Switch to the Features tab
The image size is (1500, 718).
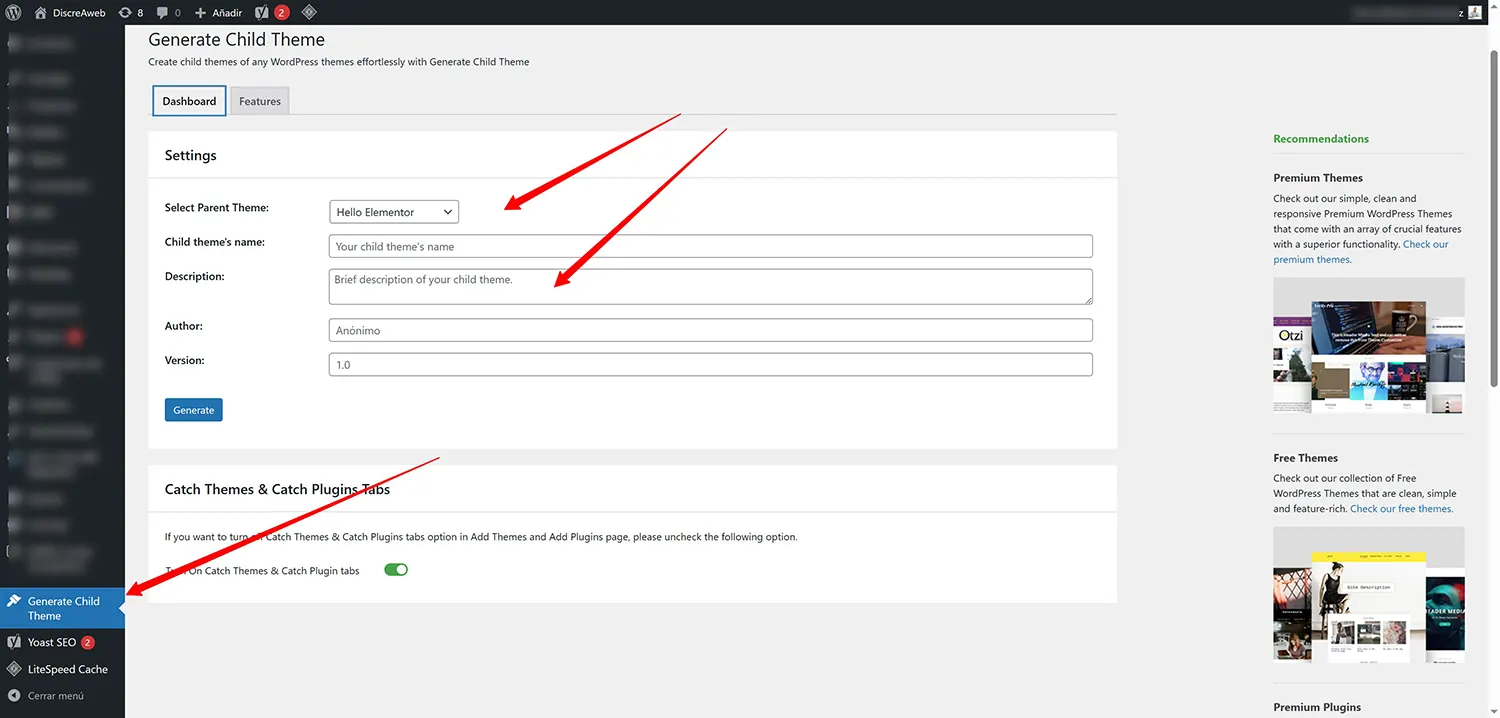pos(259,100)
